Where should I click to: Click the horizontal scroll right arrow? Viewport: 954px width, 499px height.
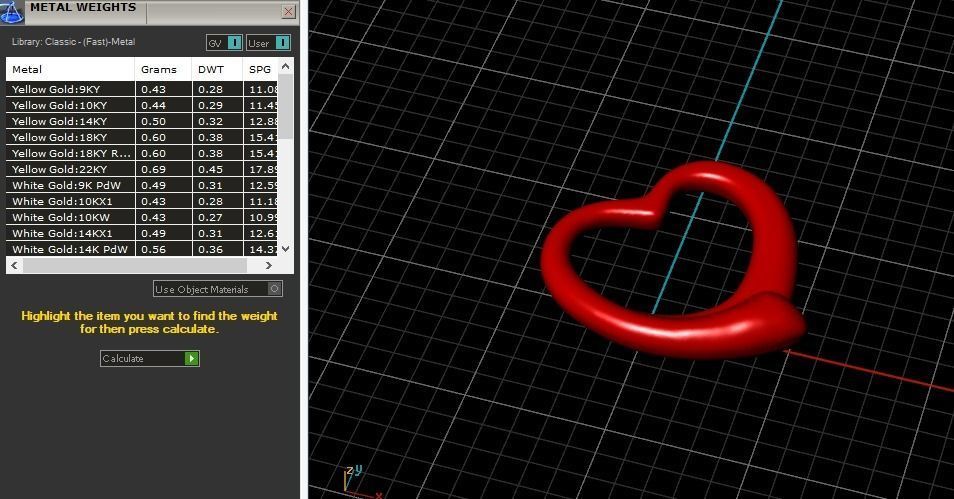pyautogui.click(x=268, y=265)
